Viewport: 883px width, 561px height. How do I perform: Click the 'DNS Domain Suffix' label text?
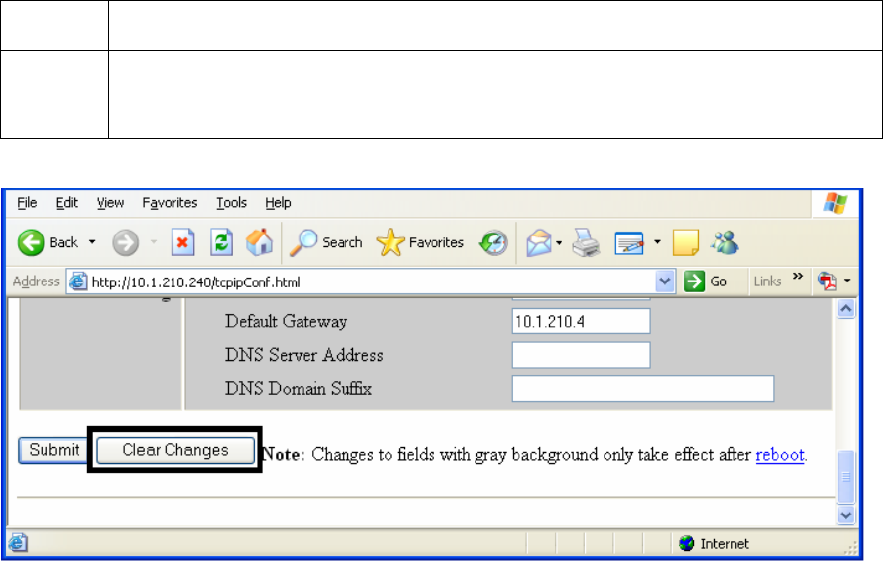click(298, 389)
